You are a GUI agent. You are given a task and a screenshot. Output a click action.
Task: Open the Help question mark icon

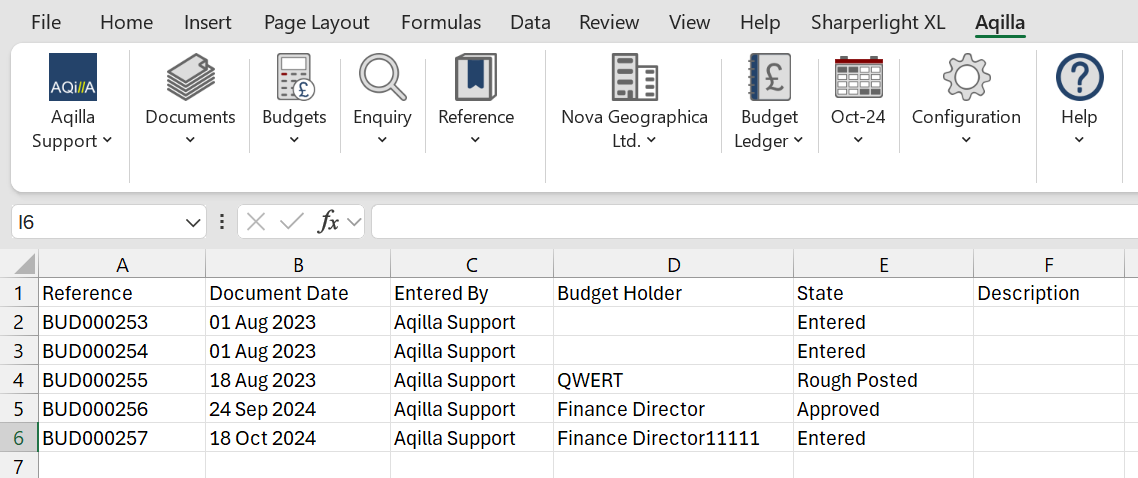(x=1079, y=78)
